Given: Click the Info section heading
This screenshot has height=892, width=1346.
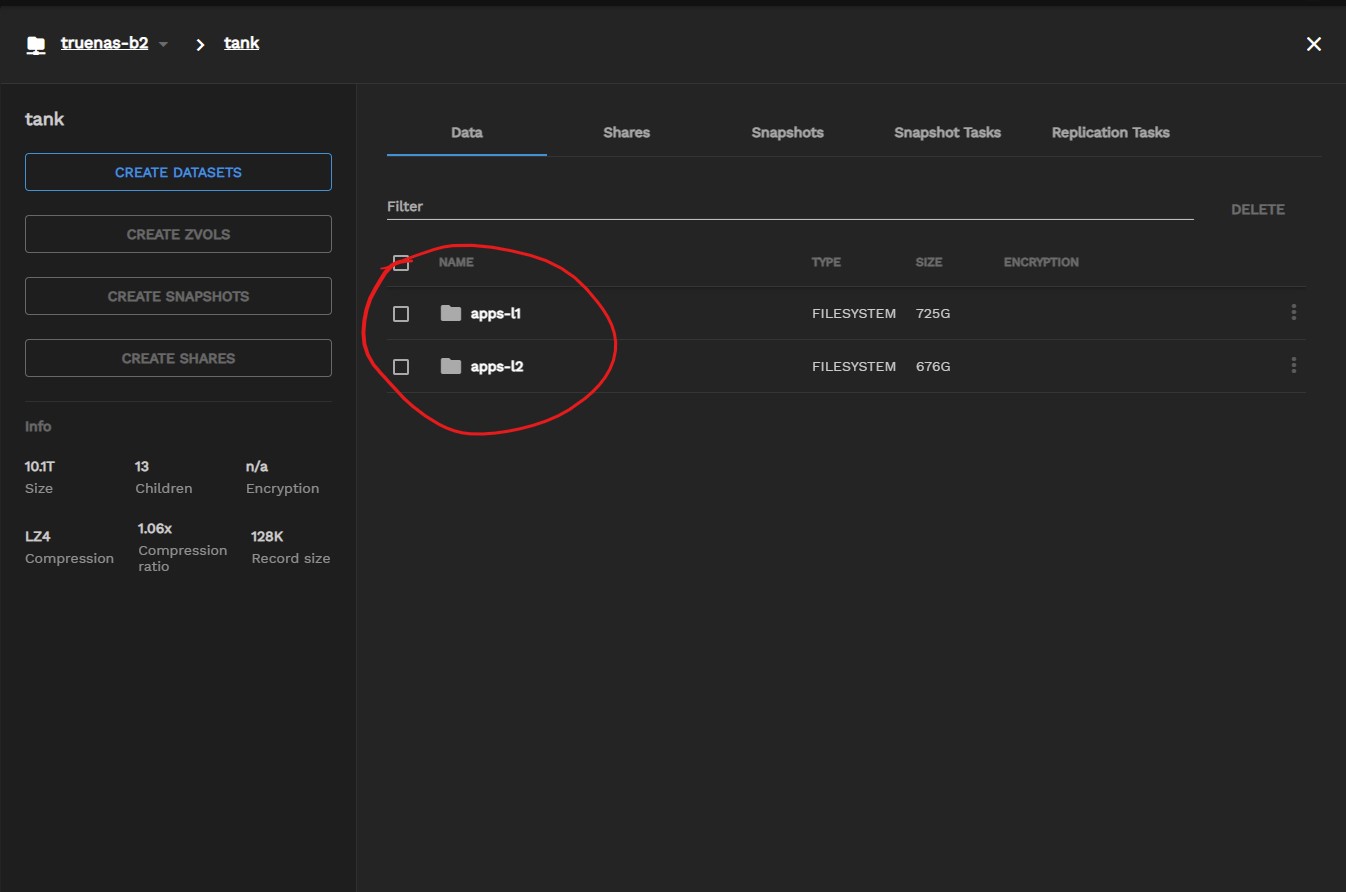Looking at the screenshot, I should (38, 426).
